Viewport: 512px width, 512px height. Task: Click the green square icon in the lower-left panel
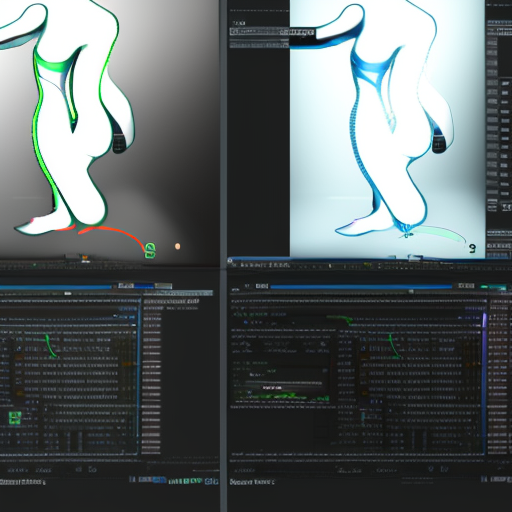tap(15, 418)
